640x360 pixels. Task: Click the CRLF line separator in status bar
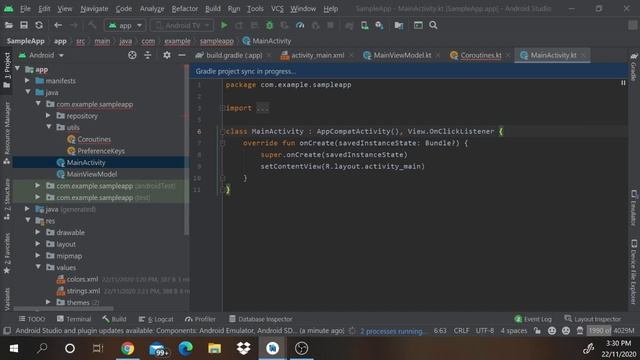462,331
